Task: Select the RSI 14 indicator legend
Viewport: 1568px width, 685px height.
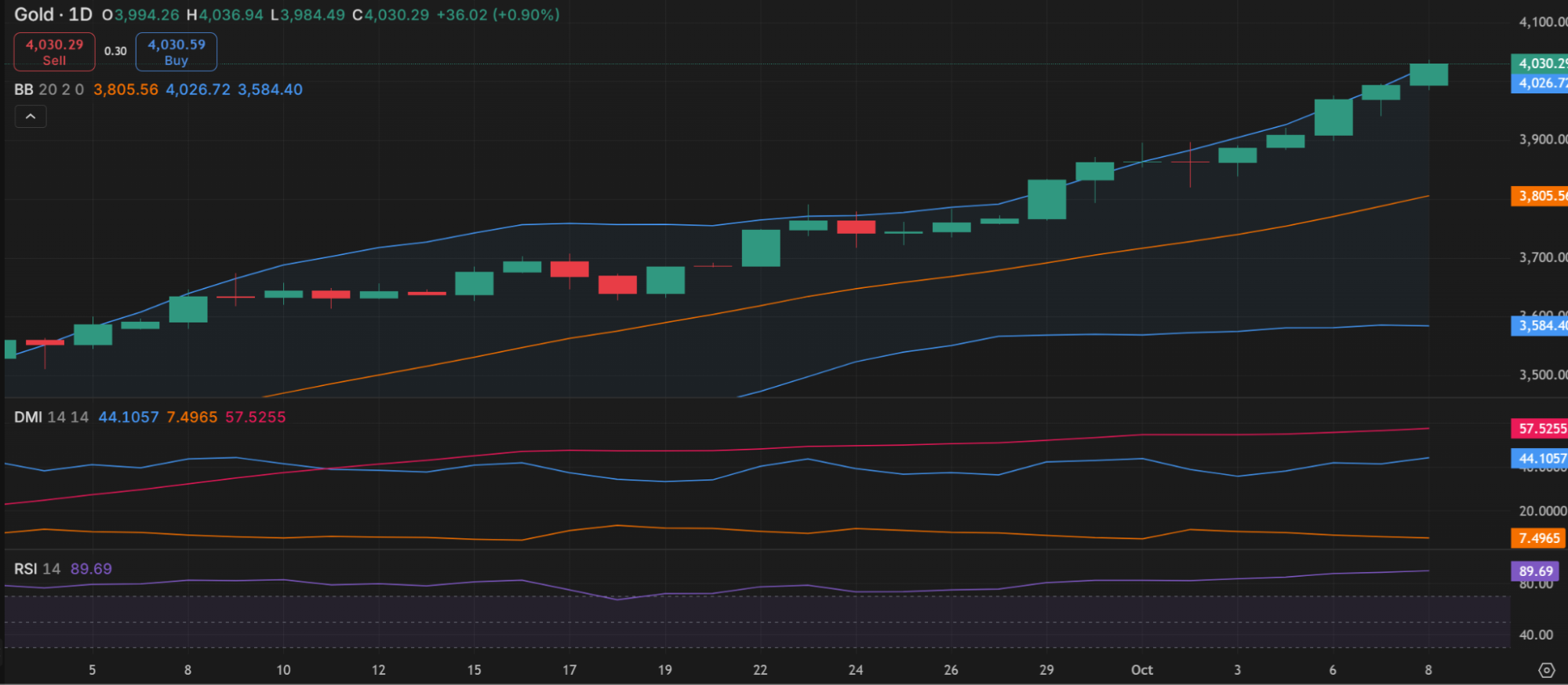Action: click(37, 569)
